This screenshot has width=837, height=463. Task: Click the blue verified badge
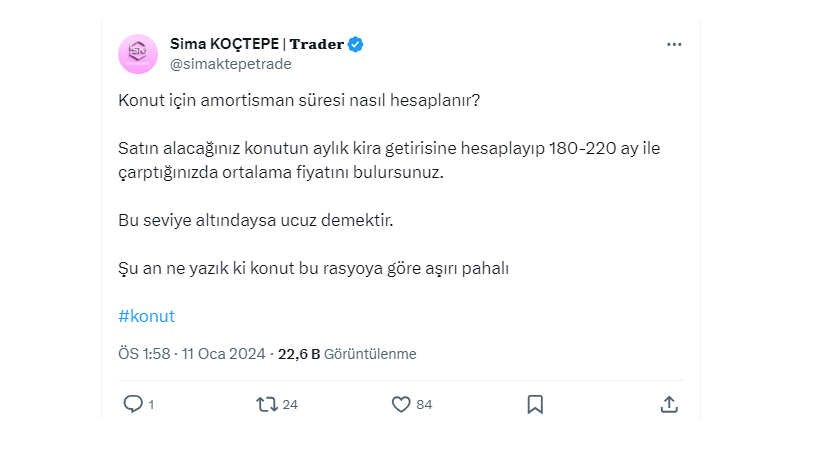point(355,44)
